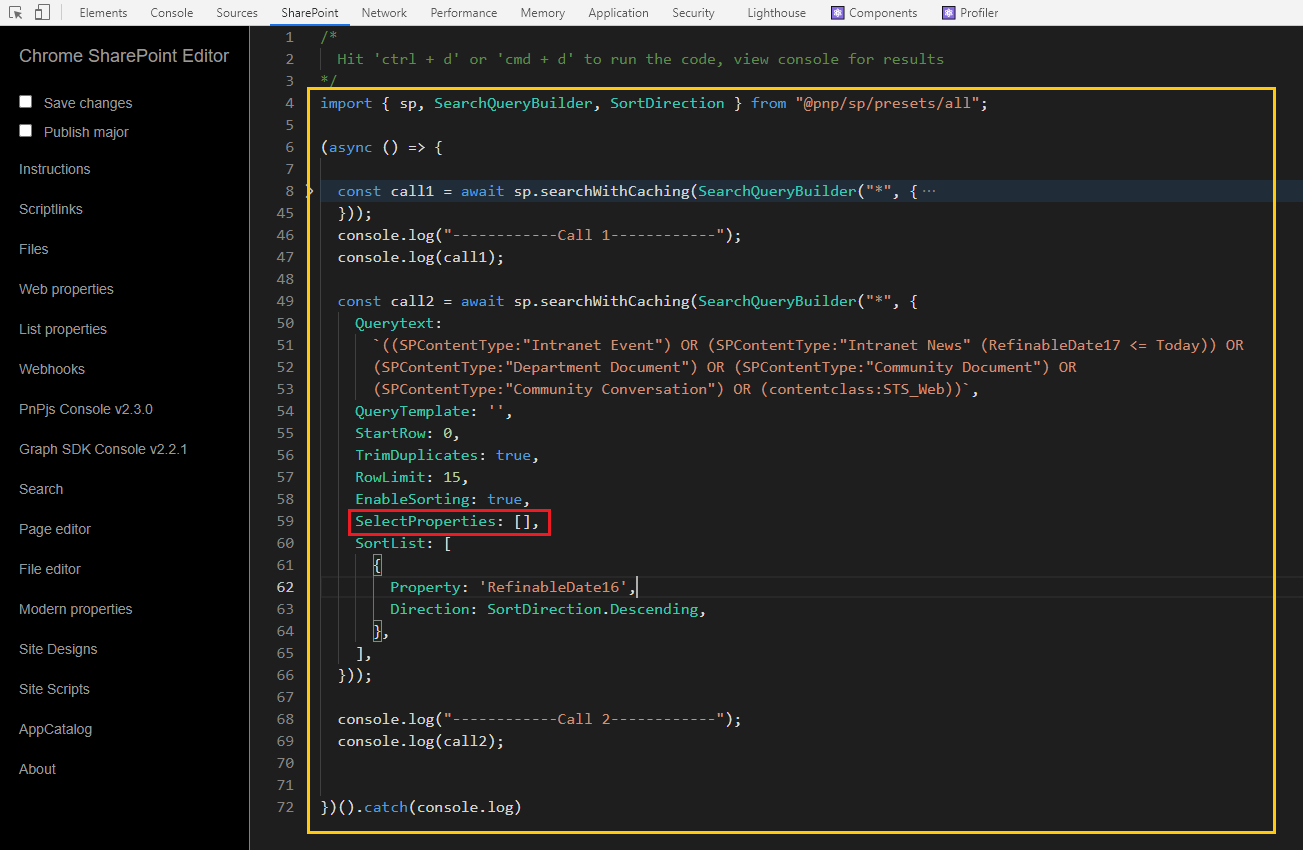
Task: Click console.log(call2) on line 69
Action: click(x=421, y=741)
